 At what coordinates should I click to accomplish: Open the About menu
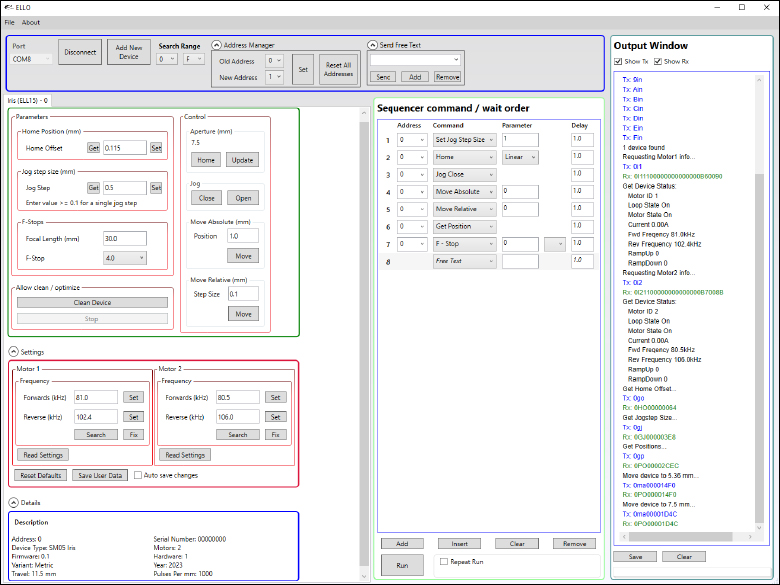[x=31, y=22]
